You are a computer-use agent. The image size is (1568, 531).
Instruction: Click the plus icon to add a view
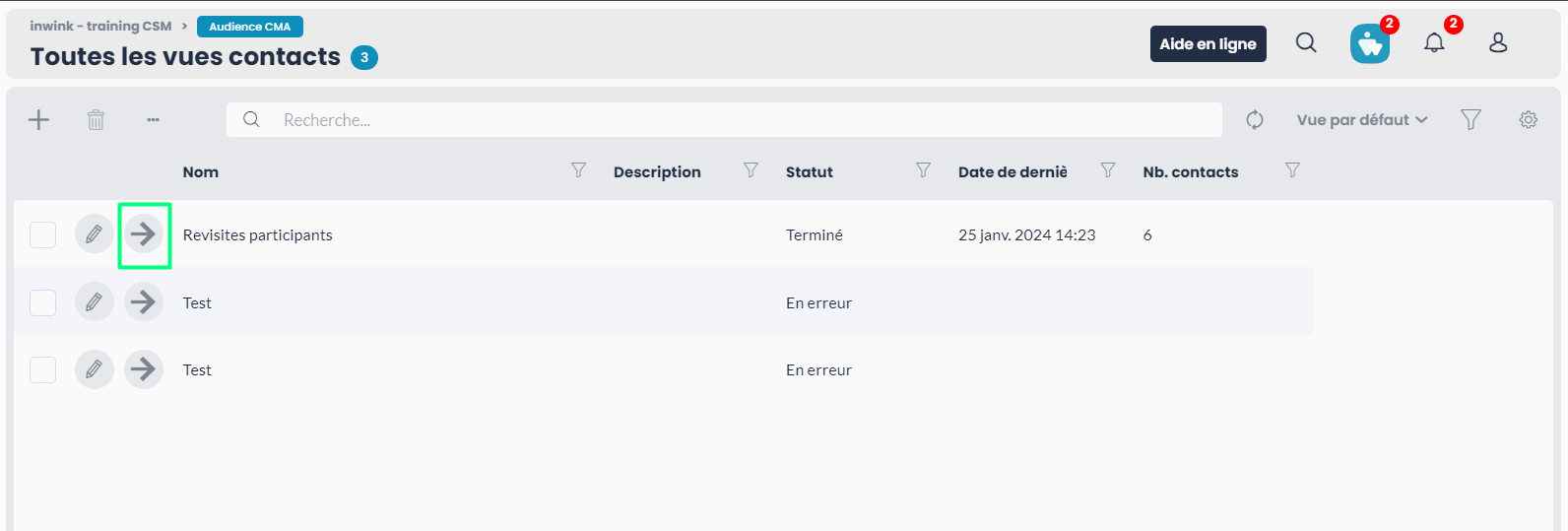[38, 120]
